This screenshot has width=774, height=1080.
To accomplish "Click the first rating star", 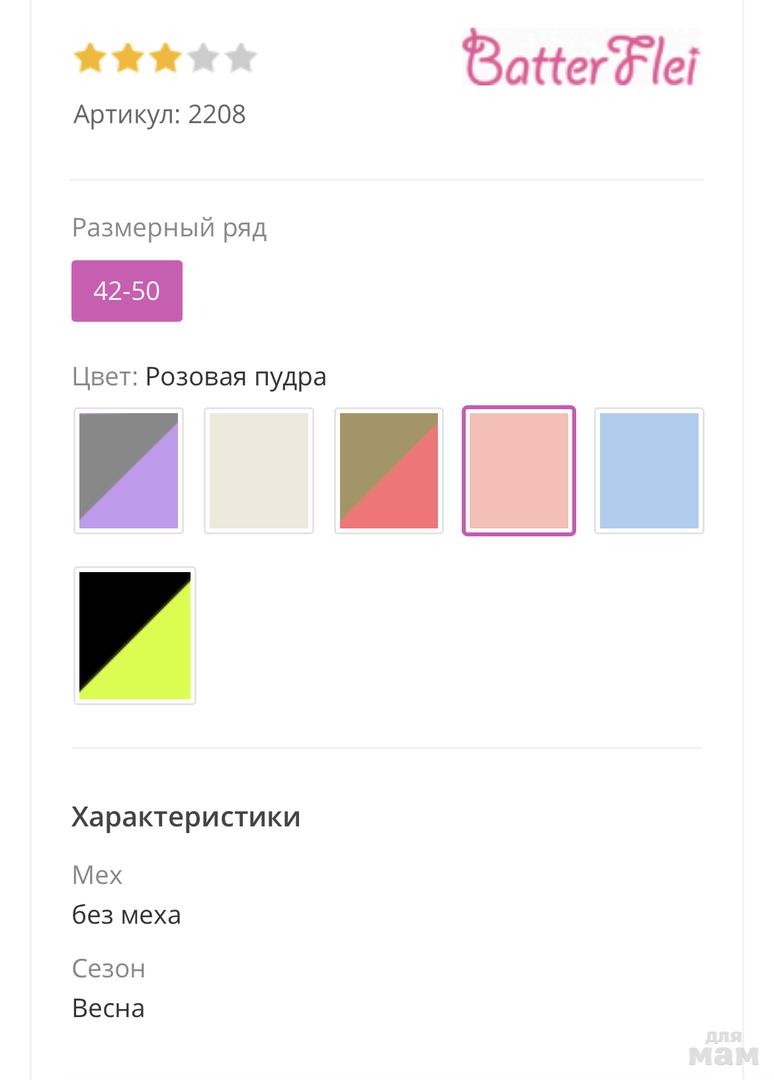I will [90, 58].
